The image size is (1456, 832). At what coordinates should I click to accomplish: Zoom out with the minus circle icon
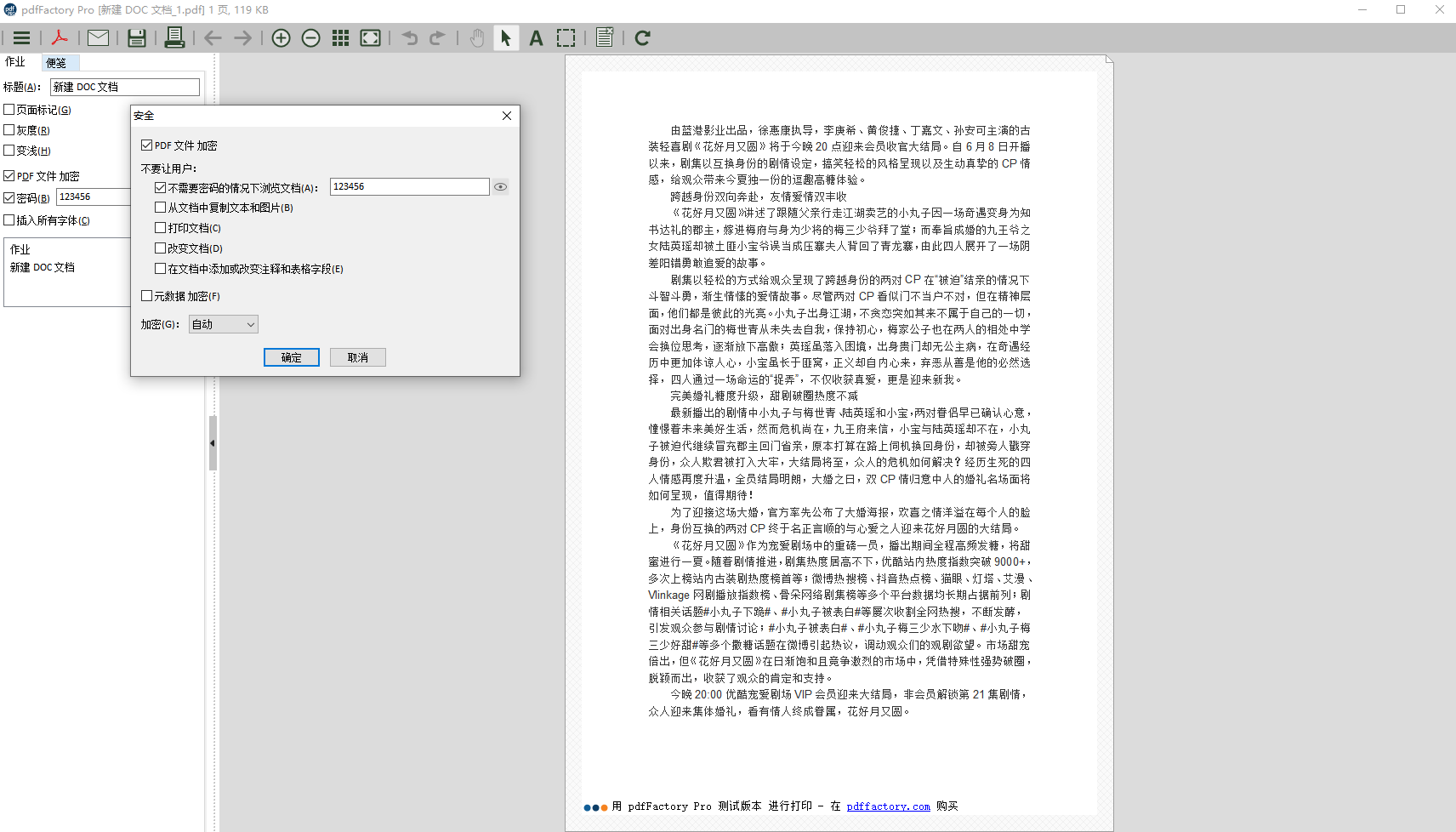pyautogui.click(x=311, y=38)
